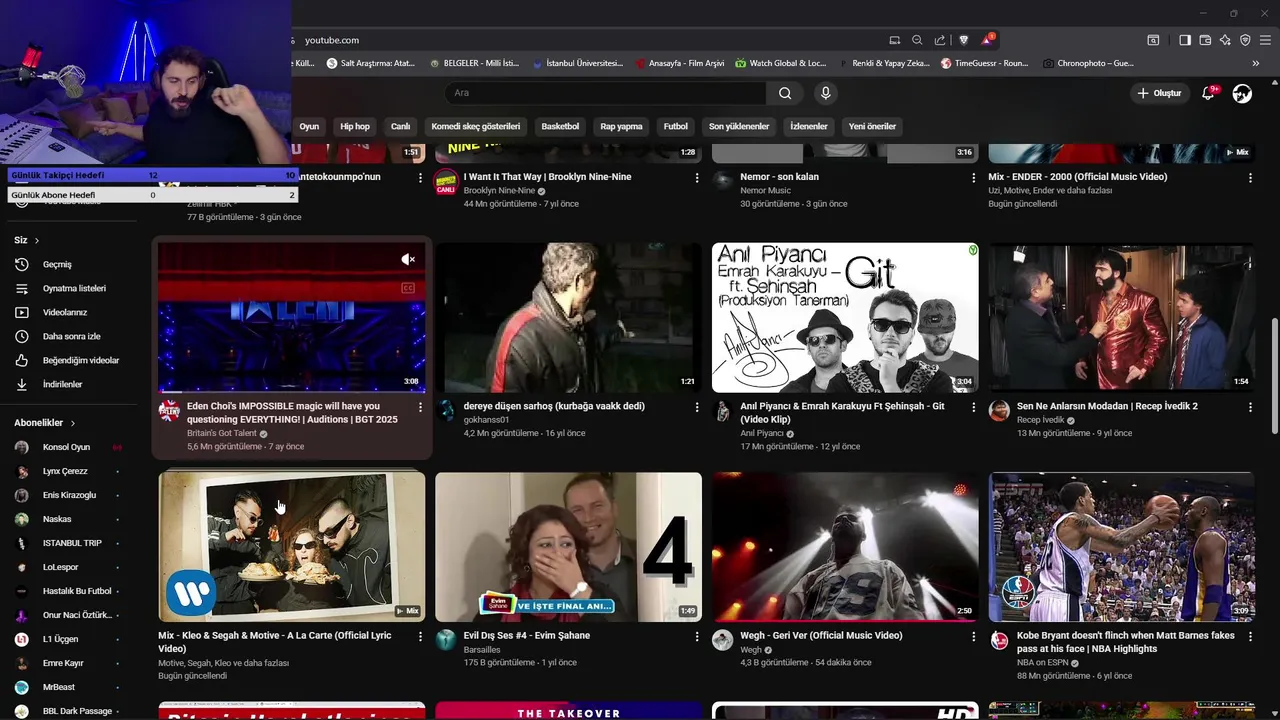This screenshot has height=720, width=1280.
Task: Open NBA on ESPN channel avatar
Action: click(x=999, y=640)
